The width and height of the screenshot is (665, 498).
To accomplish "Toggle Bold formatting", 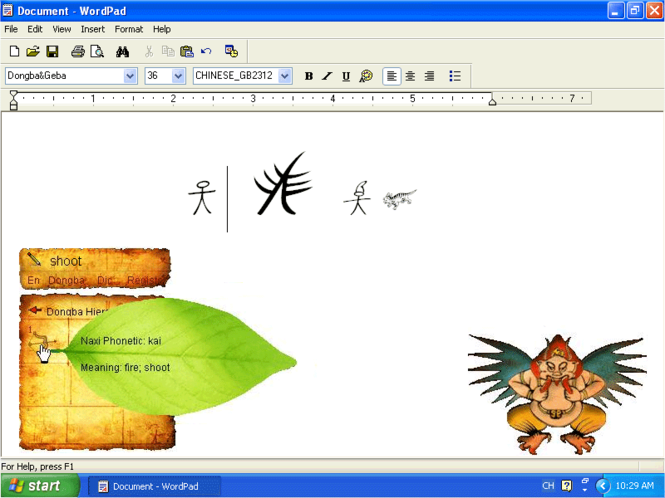I will (x=309, y=76).
